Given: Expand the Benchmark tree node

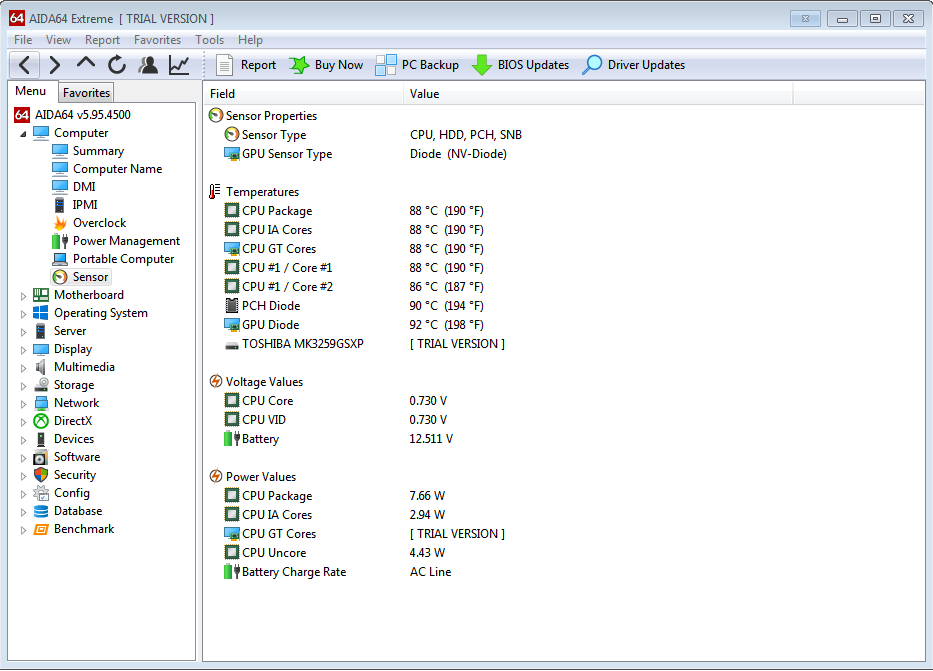Looking at the screenshot, I should click(24, 529).
